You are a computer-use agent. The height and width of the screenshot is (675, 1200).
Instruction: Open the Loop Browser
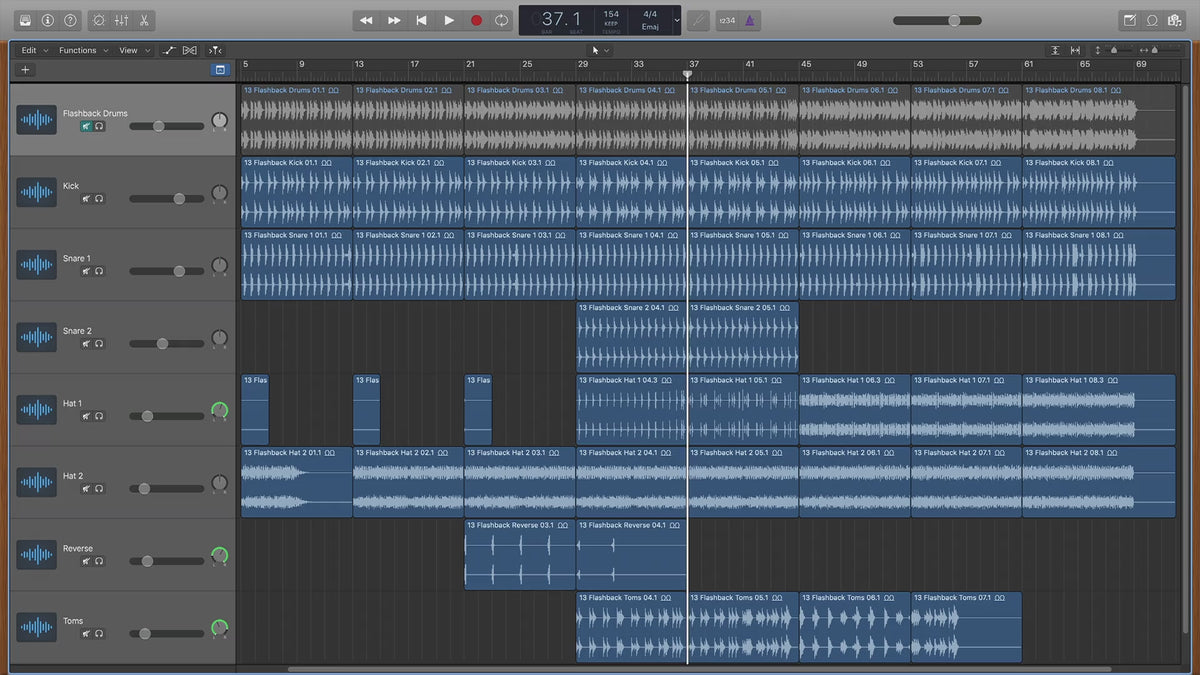tap(1152, 20)
